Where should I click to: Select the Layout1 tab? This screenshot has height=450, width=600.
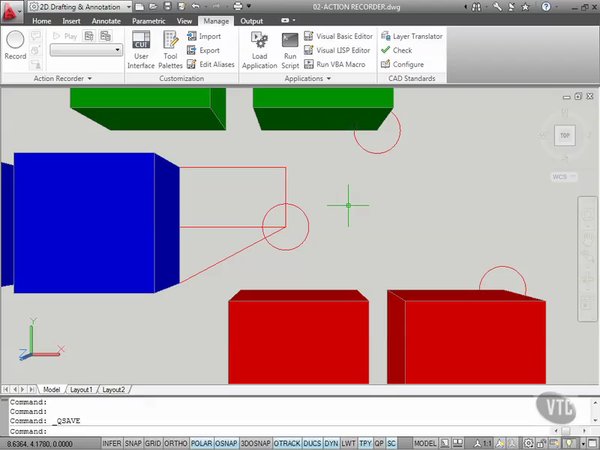click(81, 390)
